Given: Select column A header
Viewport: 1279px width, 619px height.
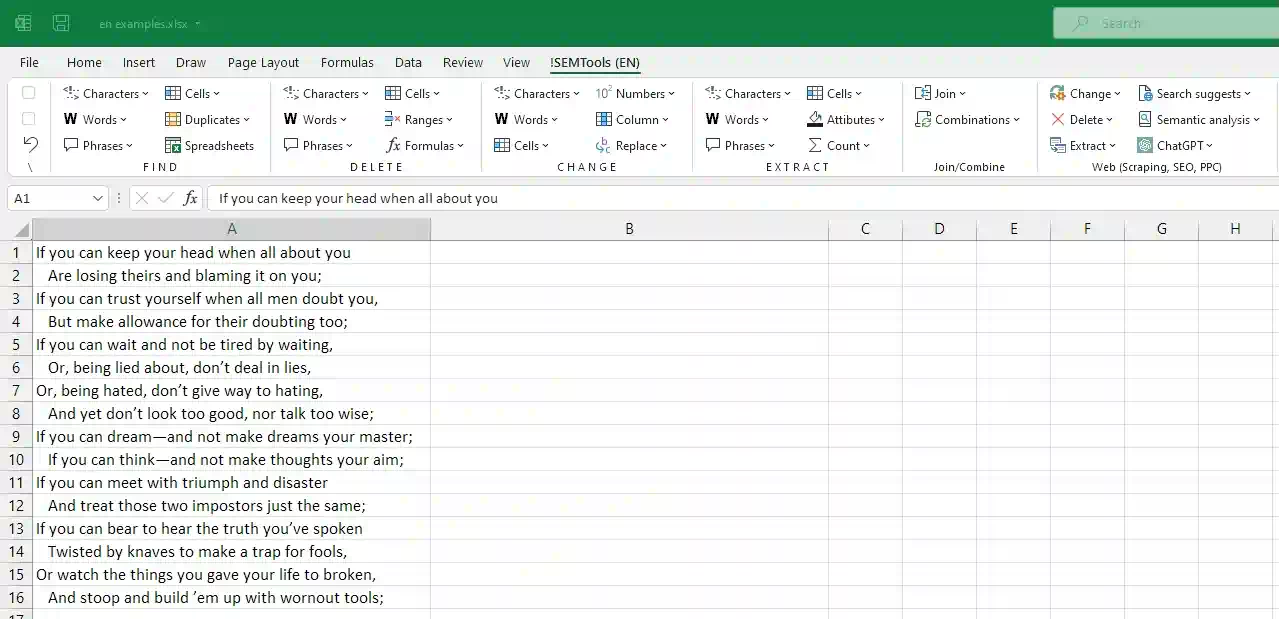Looking at the screenshot, I should coord(232,229).
